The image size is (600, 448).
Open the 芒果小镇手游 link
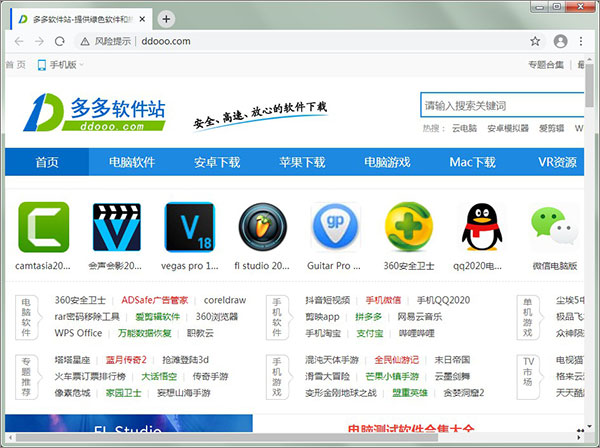(x=392, y=376)
